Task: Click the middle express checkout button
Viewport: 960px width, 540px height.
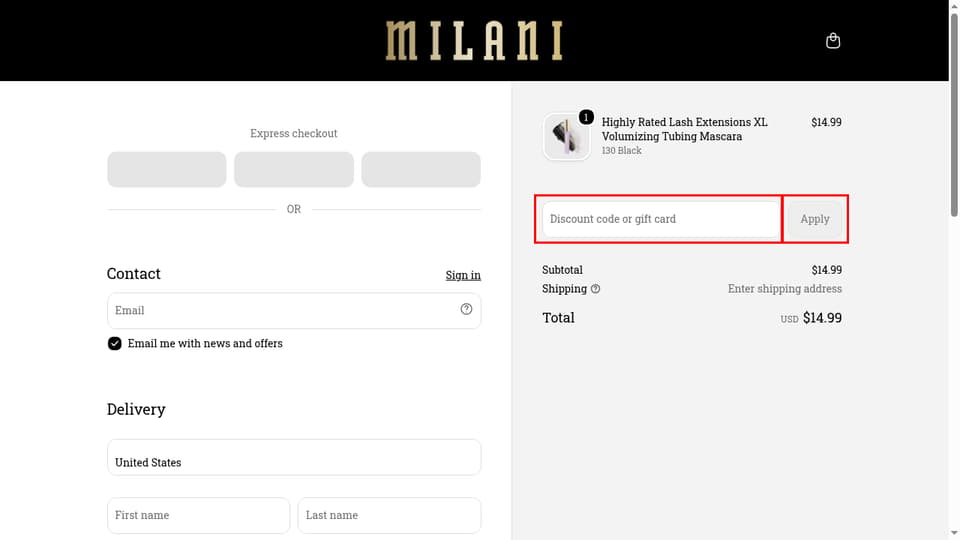Action: (x=294, y=170)
